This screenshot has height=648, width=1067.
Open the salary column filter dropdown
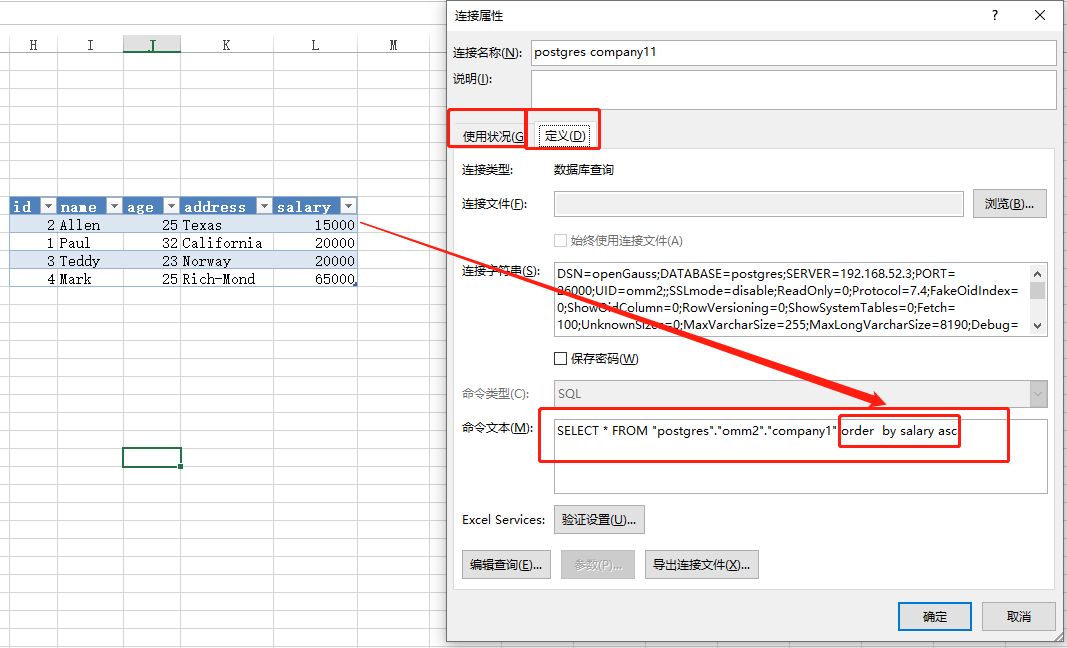click(347, 206)
